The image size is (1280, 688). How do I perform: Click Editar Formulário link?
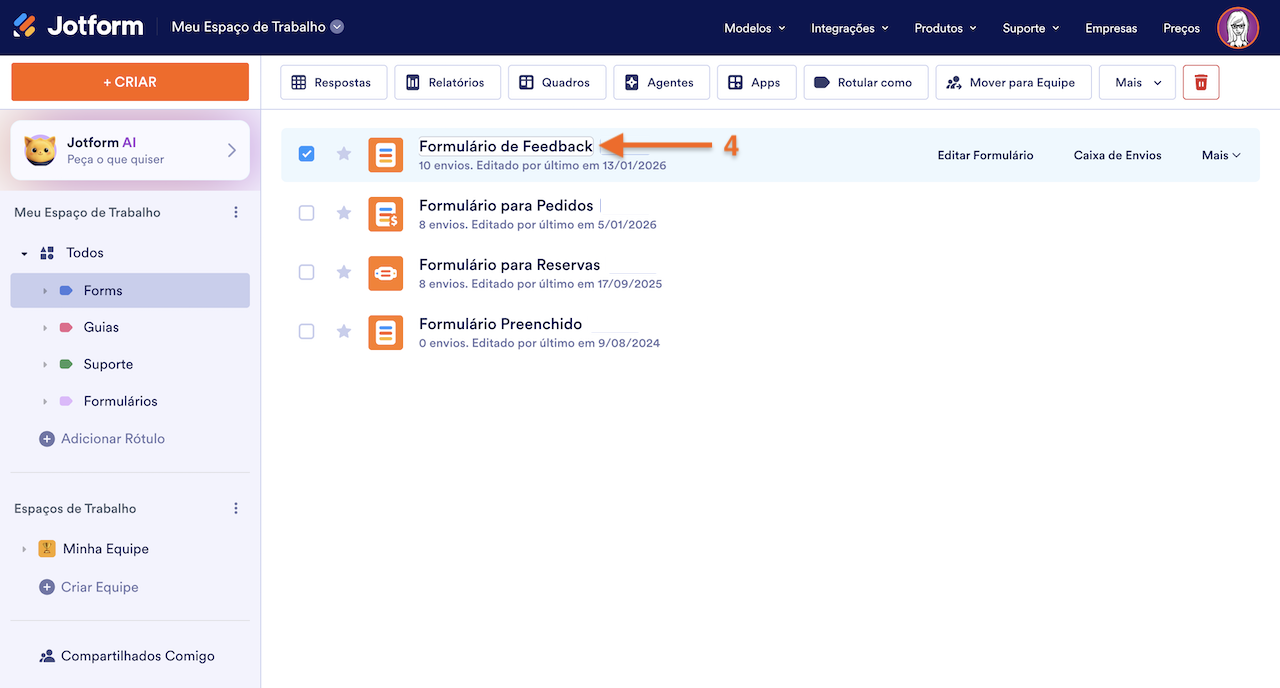(985, 155)
